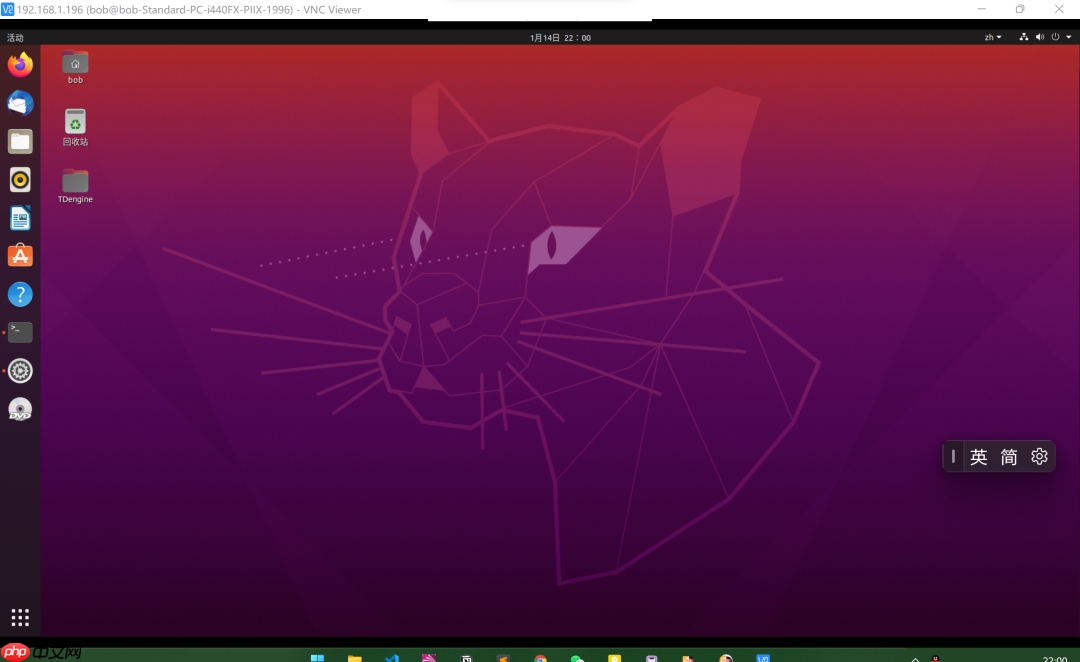Click 活动 in the top bar
This screenshot has width=1080, height=662.
pos(16,37)
